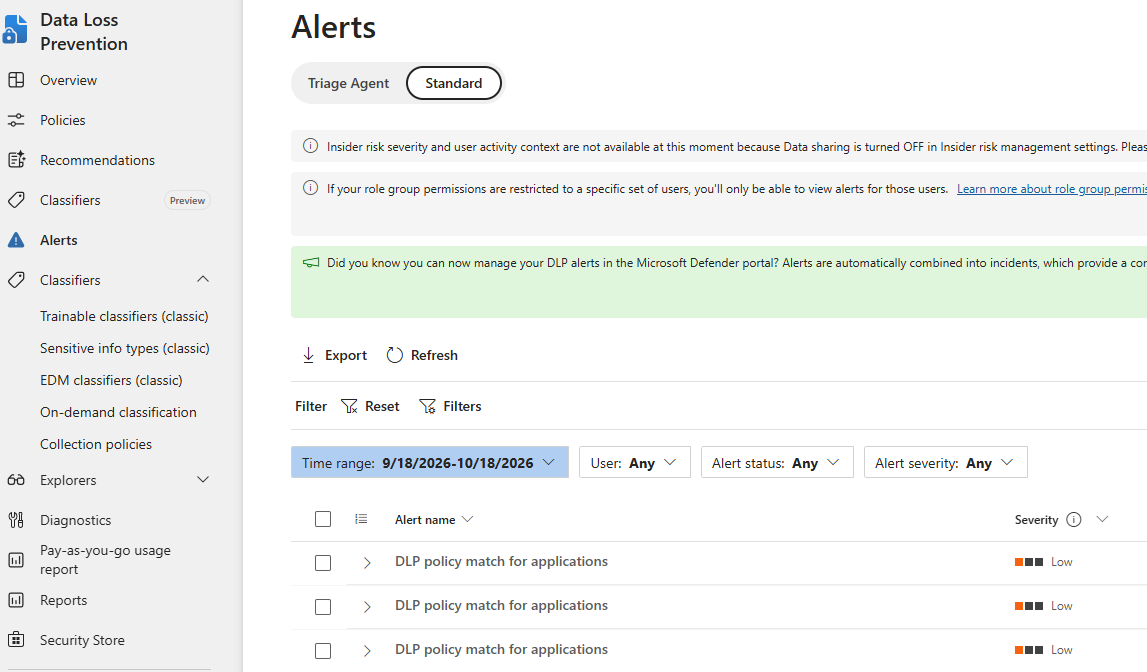Click the tag icon of expanded Classifiers group
The image size is (1147, 672).
coord(16,280)
